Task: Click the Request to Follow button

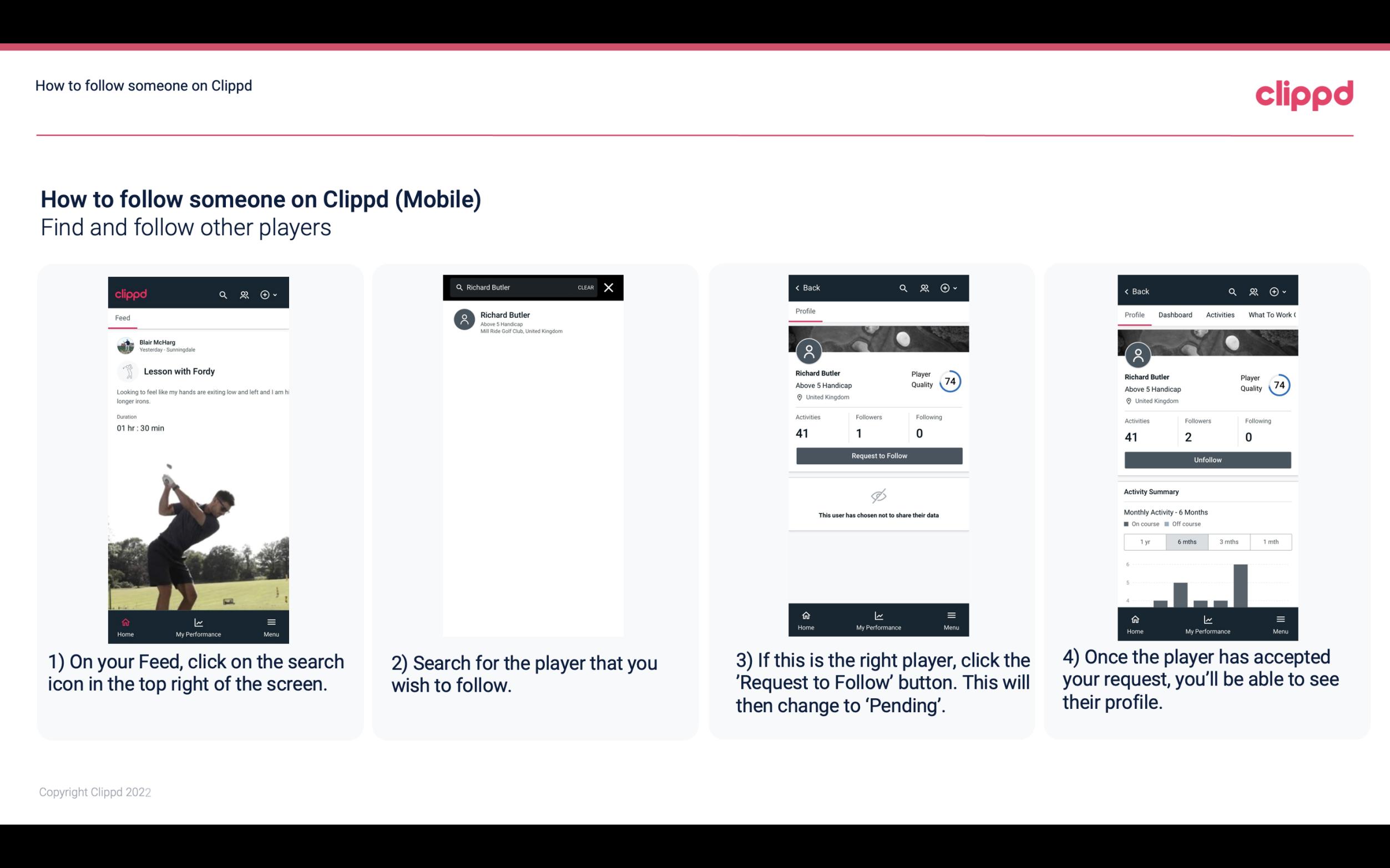Action: click(878, 455)
